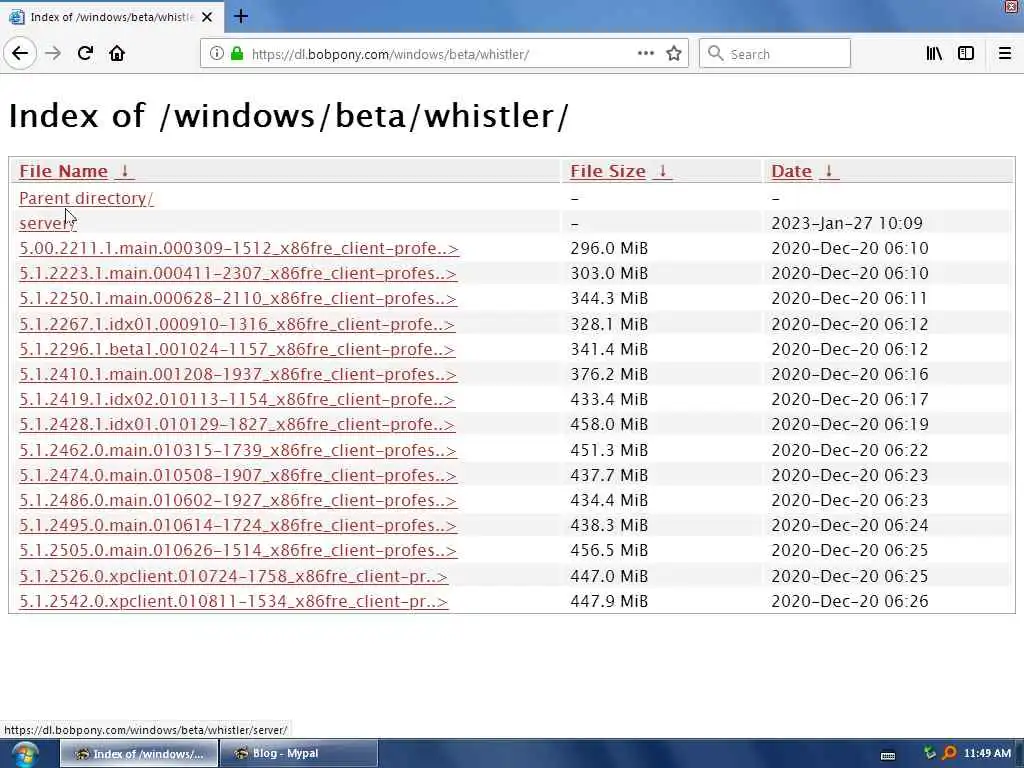The height and width of the screenshot is (768, 1024).
Task: Click the forward navigation arrow
Action: (53, 53)
